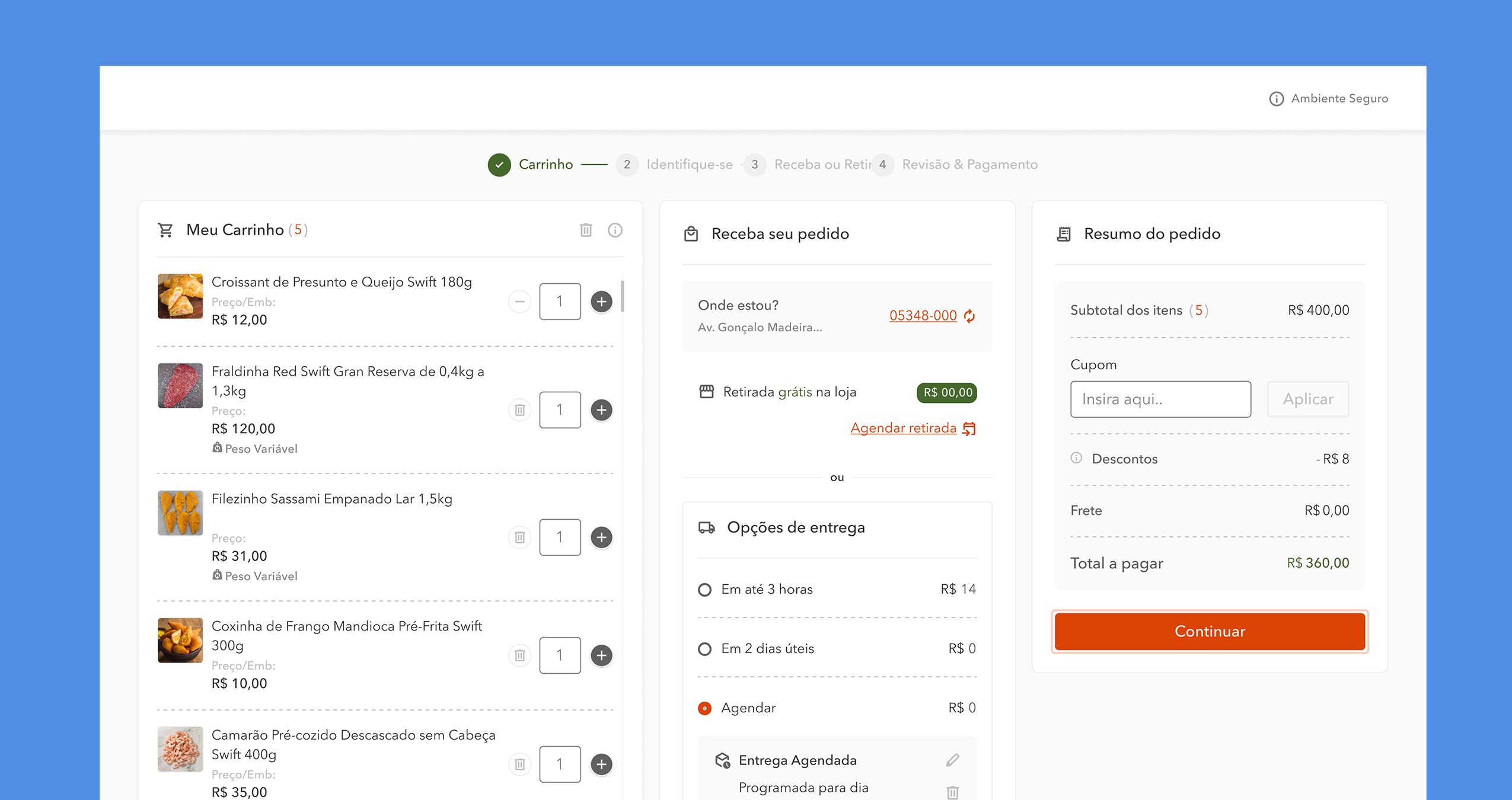This screenshot has width=1512, height=800.
Task: Select the Agendar delivery radio button
Action: [704, 708]
